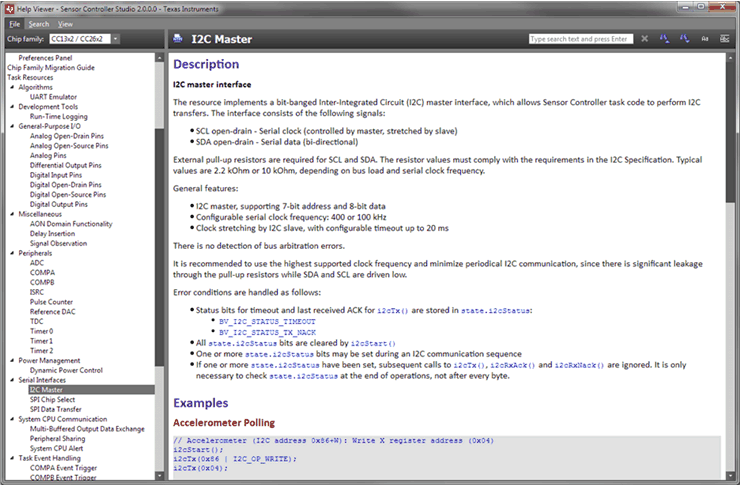Image resolution: width=740 pixels, height=485 pixels.
Task: Click the print icon beside I2C Master title
Action: tap(178, 39)
